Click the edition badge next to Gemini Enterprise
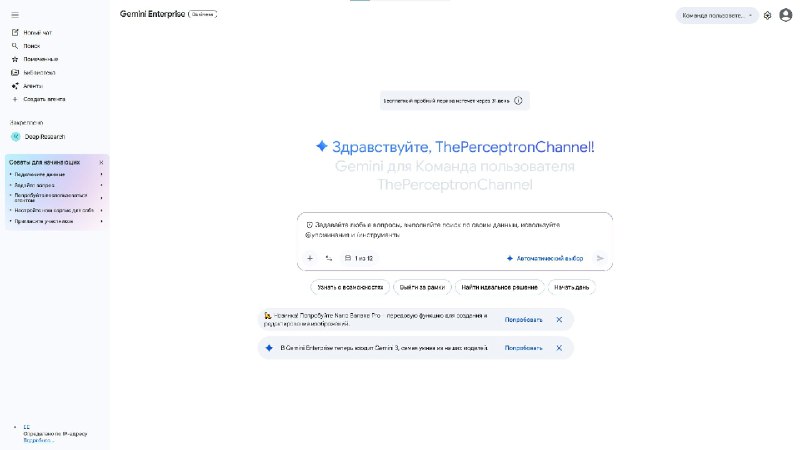Screen dimensions: 800x450 (x=203, y=14)
